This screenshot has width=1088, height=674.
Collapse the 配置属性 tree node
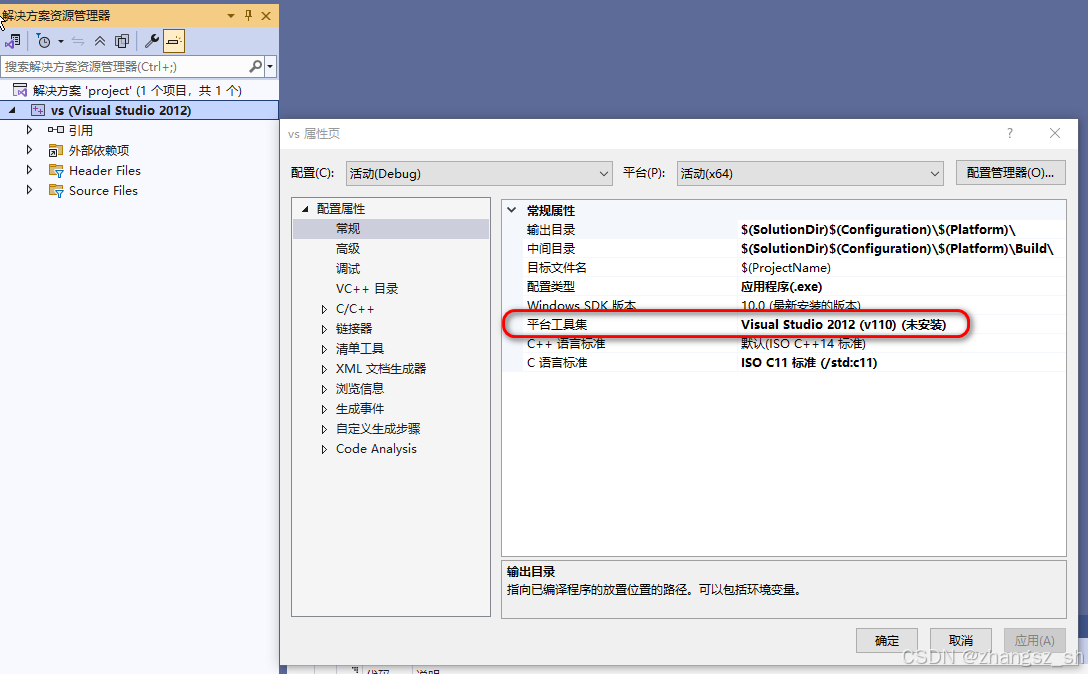[x=305, y=209]
